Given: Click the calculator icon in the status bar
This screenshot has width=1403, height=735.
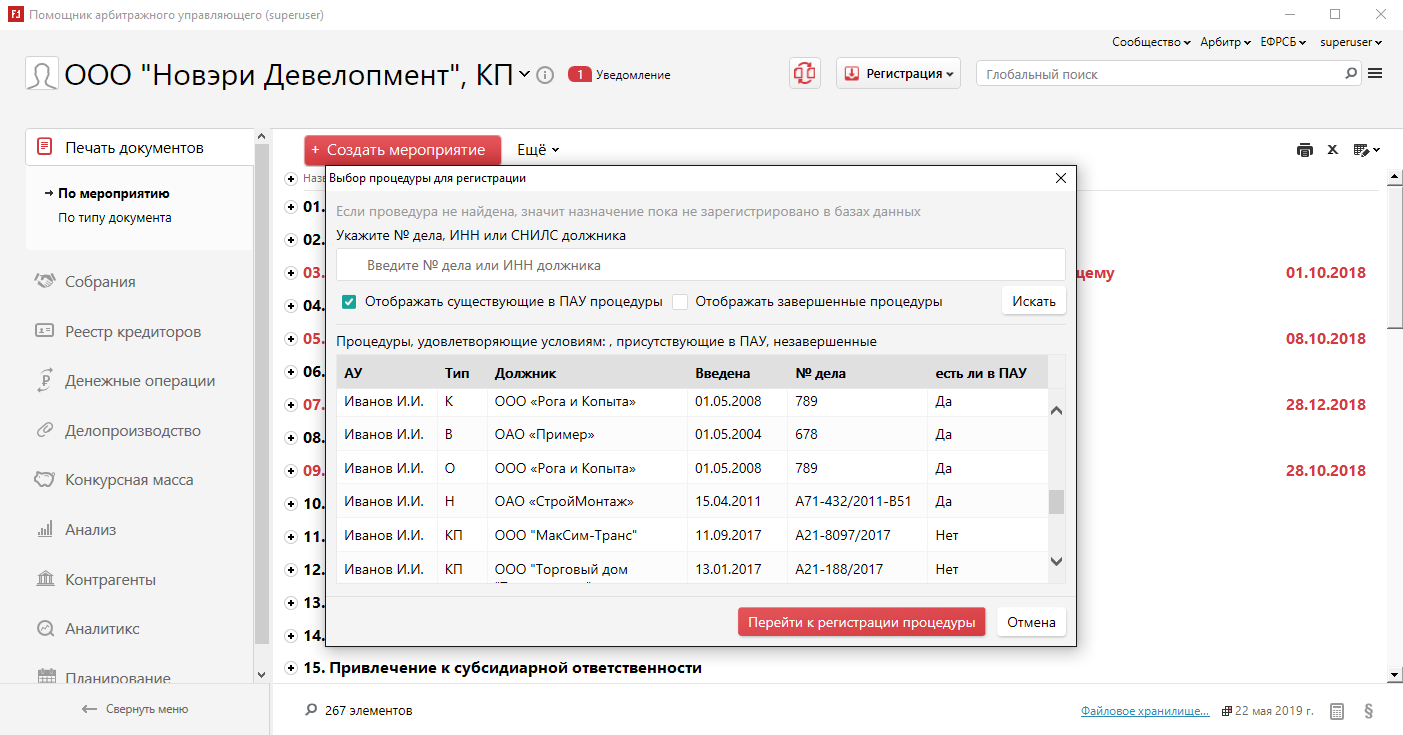Looking at the screenshot, I should (x=1337, y=711).
